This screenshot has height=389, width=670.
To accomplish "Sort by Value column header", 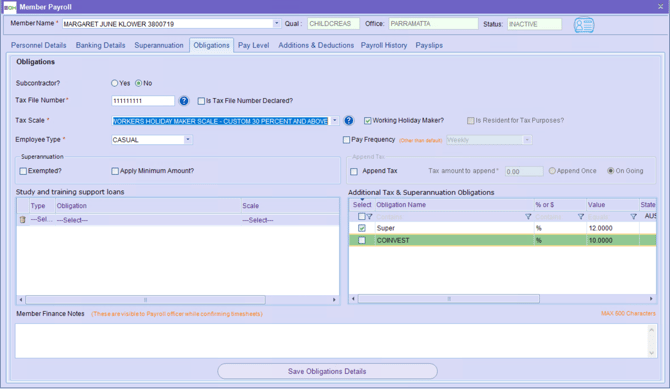I will click(x=612, y=205).
